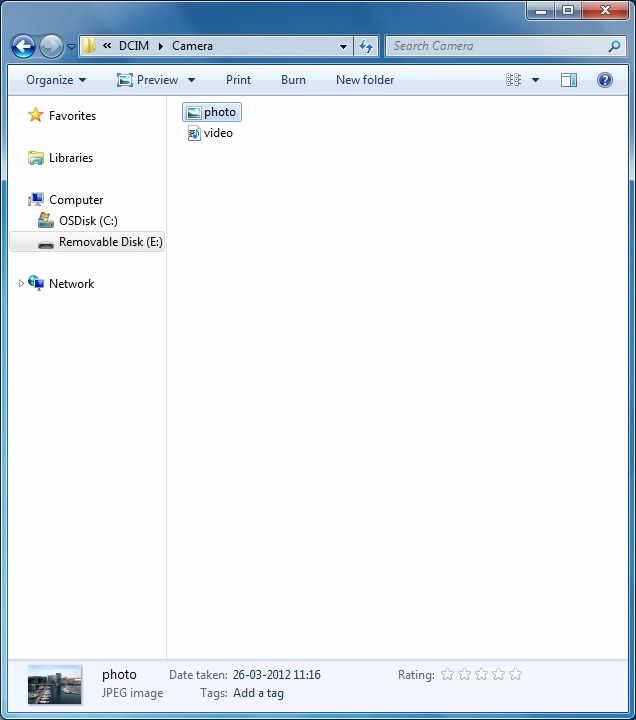The width and height of the screenshot is (636, 720).
Task: Open the Preview dropdown arrow
Action: (x=191, y=80)
